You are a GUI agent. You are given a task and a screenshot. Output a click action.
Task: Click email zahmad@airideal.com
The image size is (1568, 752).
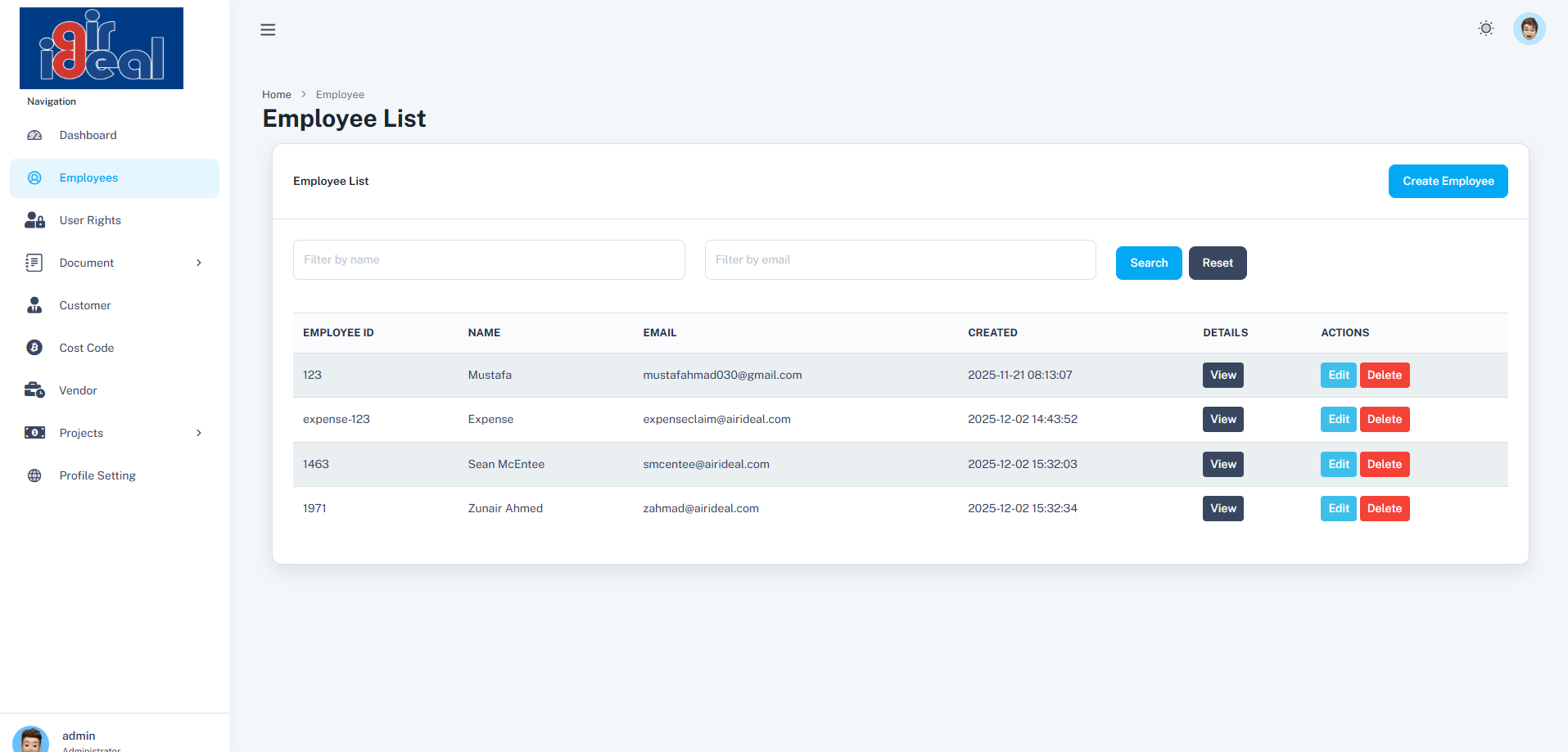click(x=701, y=508)
